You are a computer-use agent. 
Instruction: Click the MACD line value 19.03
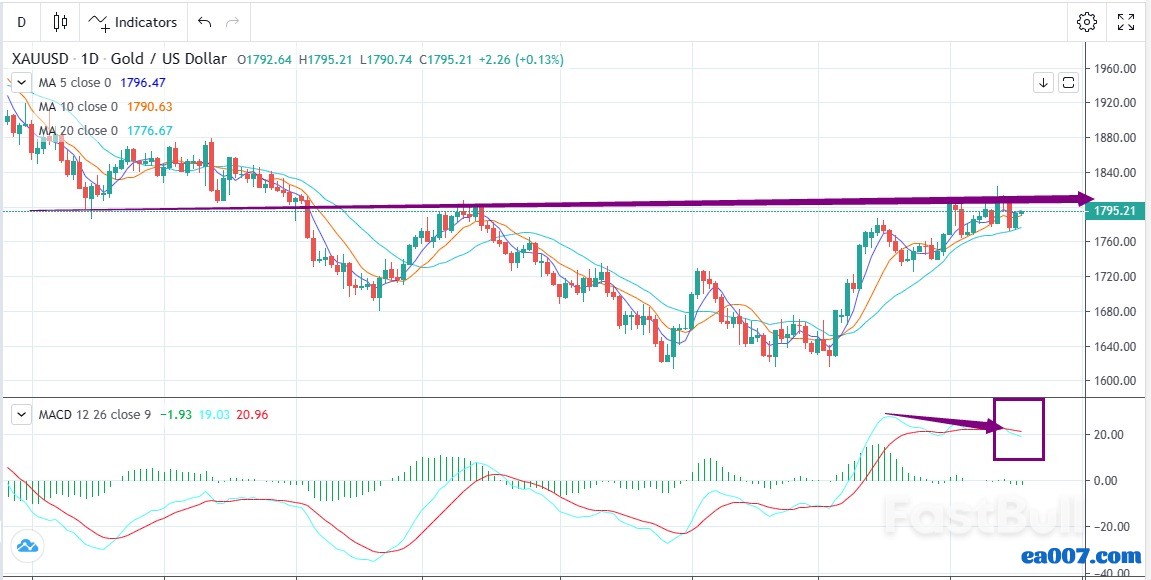214,415
